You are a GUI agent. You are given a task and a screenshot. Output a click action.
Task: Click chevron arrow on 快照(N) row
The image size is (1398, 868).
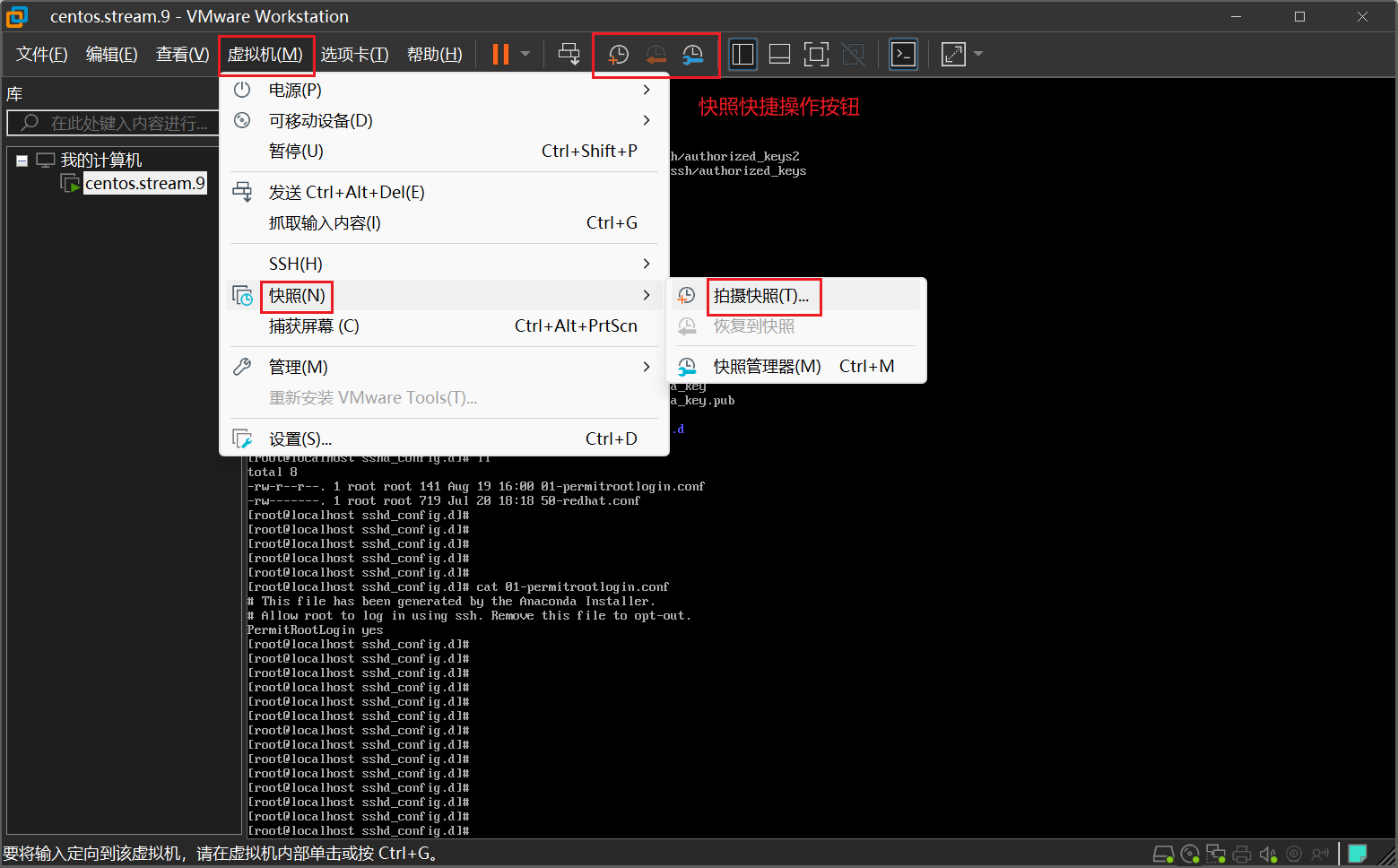[647, 296]
